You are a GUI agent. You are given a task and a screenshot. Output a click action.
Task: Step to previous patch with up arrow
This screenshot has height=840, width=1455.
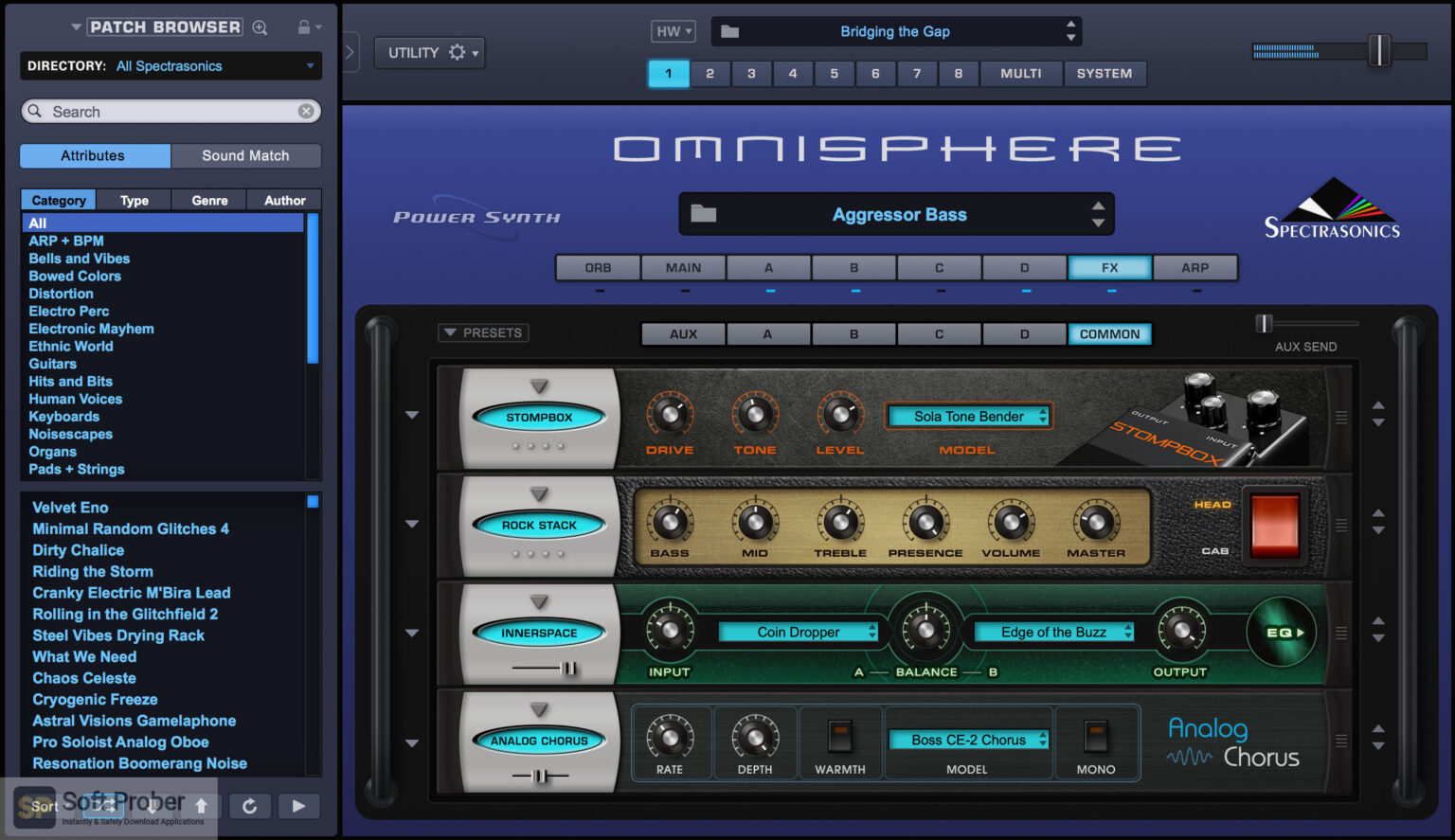201,806
